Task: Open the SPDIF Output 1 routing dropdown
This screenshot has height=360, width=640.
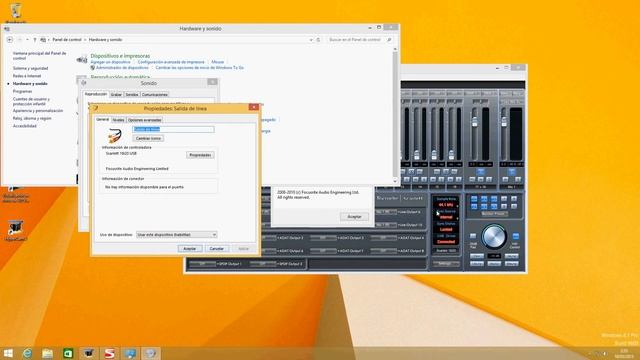Action: pos(202,264)
